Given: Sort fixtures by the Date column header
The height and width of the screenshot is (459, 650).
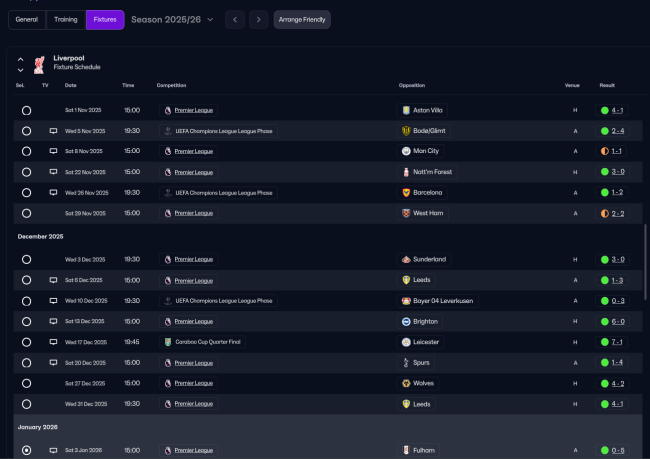Looking at the screenshot, I should [70, 85].
